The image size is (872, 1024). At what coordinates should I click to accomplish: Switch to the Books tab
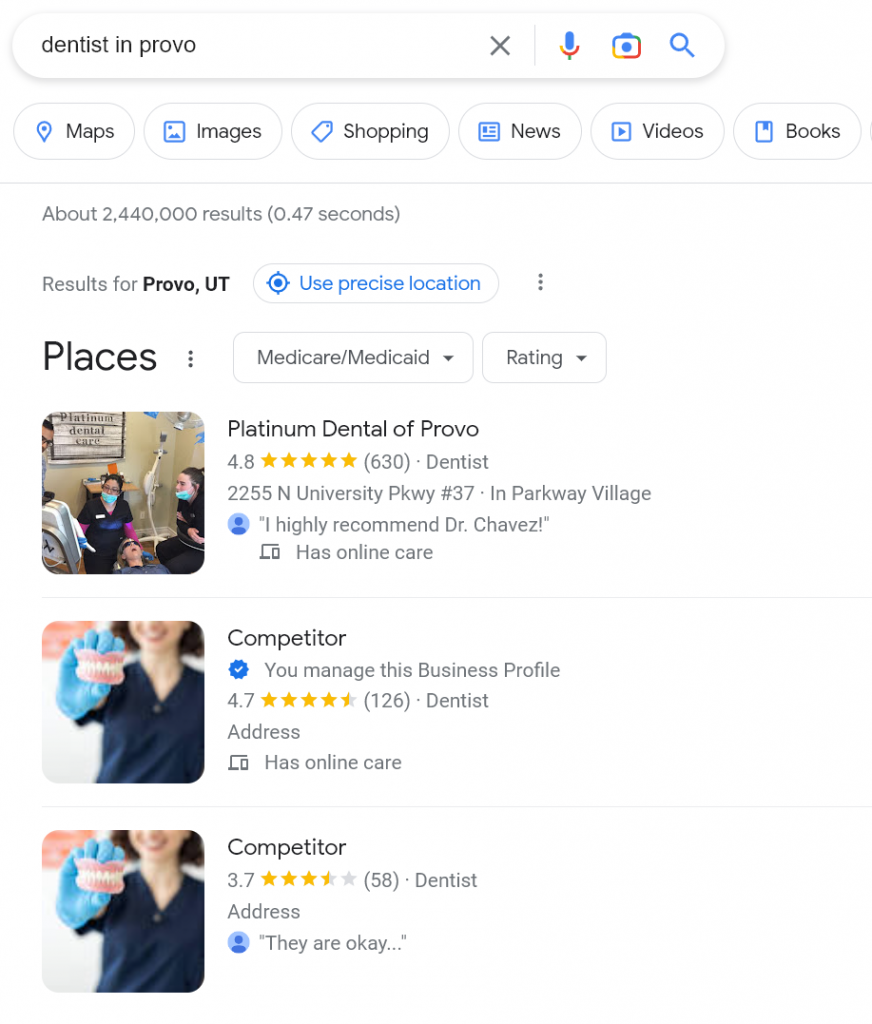[x=797, y=131]
